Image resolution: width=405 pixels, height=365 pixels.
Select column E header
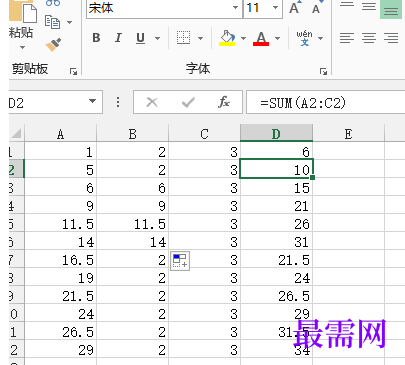click(348, 134)
